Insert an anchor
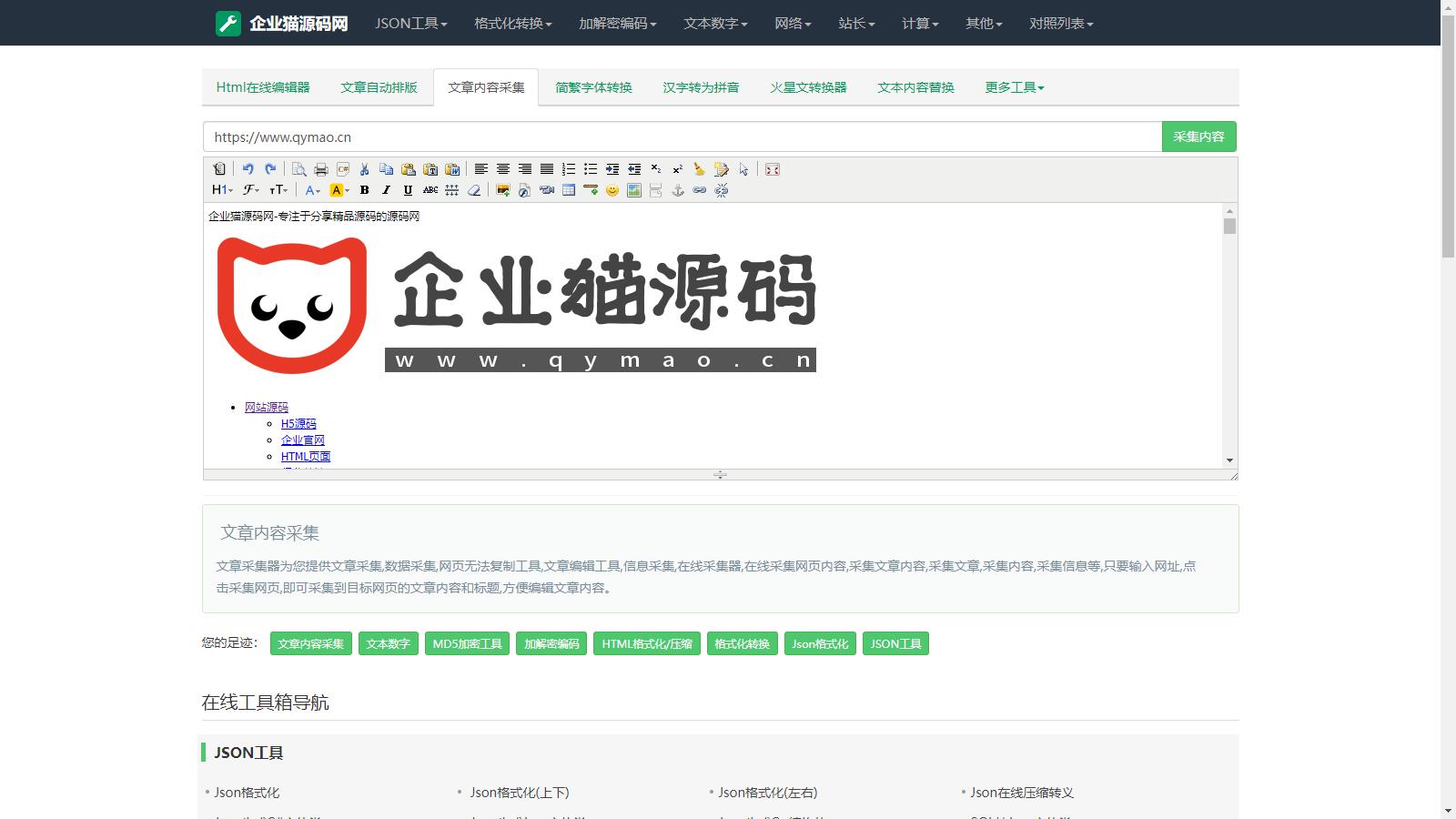Image resolution: width=1456 pixels, height=819 pixels. 678,190
